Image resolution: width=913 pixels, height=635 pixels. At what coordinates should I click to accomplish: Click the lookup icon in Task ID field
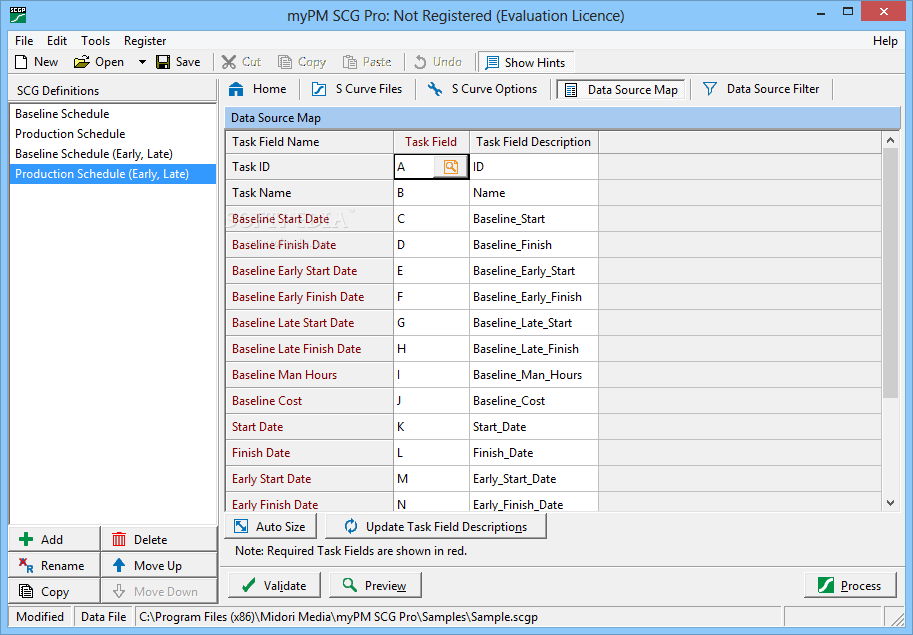(x=451, y=167)
